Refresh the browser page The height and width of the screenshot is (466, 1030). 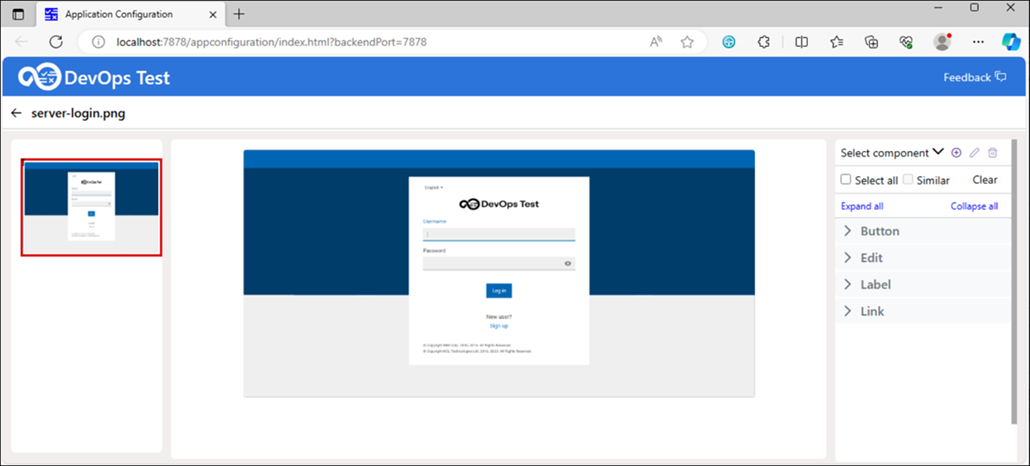click(56, 42)
